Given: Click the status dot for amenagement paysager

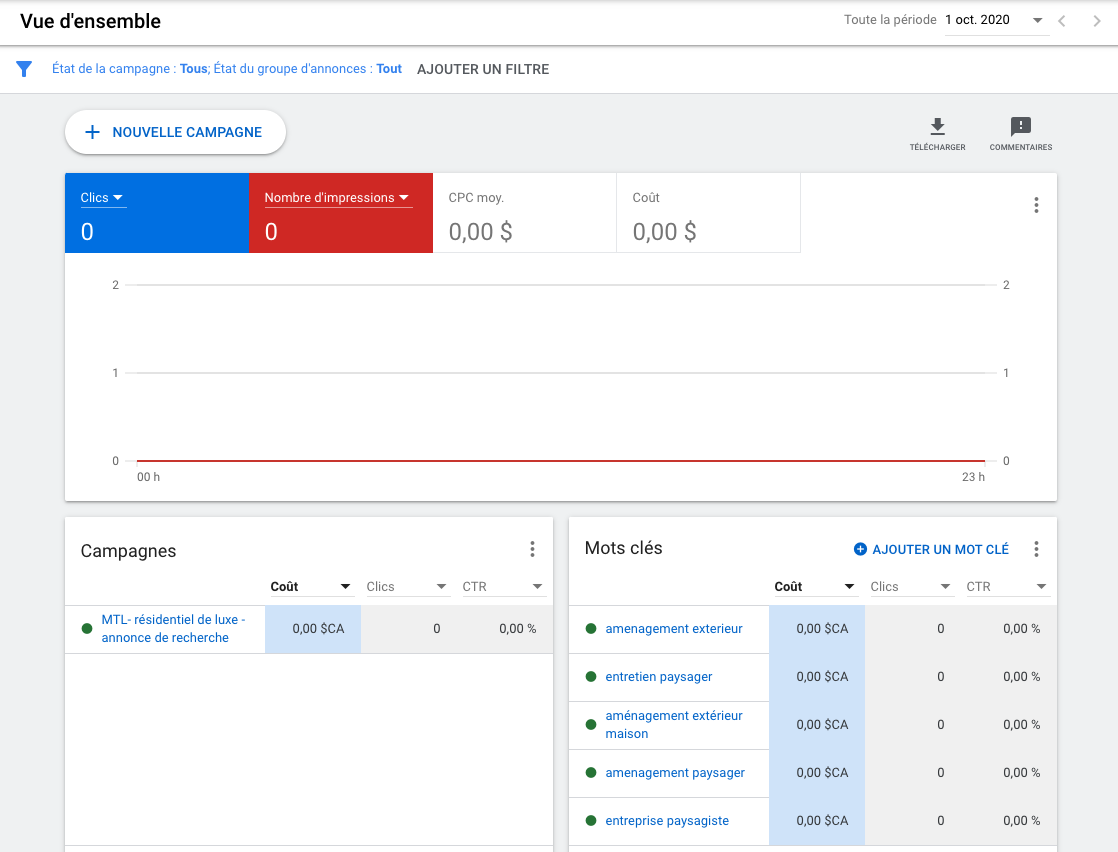Looking at the screenshot, I should 591,773.
